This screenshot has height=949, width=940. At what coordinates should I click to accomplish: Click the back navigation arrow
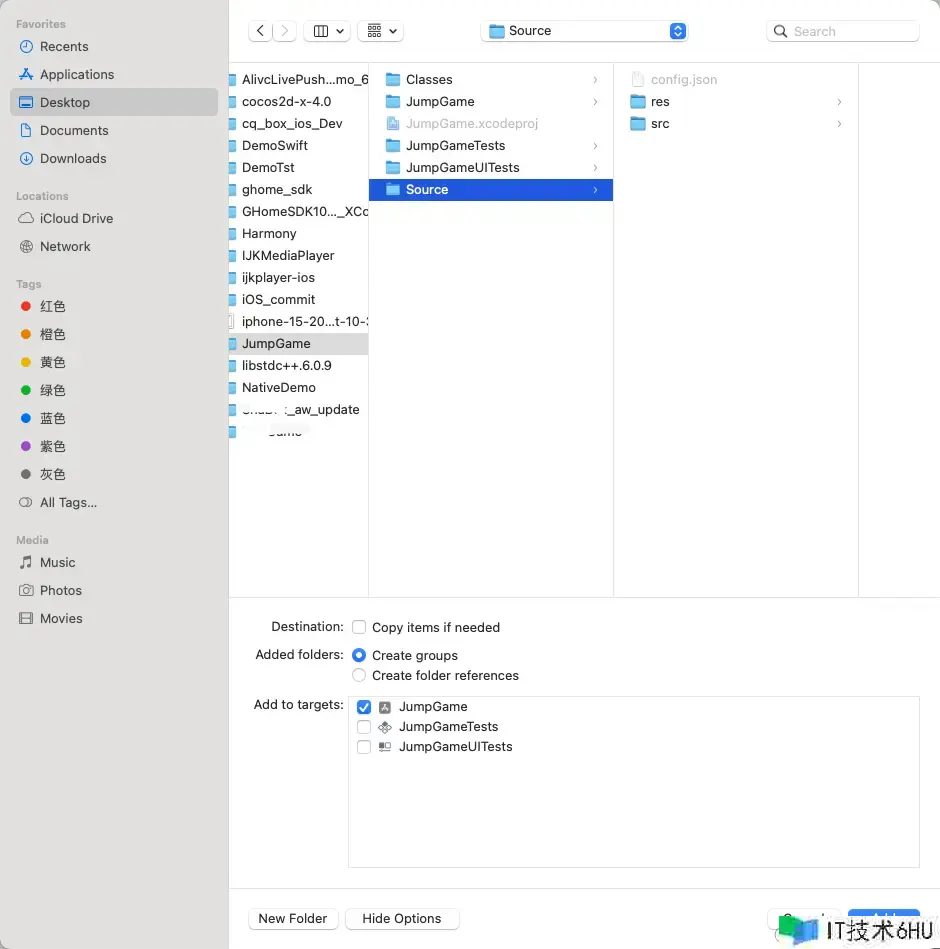click(x=260, y=31)
